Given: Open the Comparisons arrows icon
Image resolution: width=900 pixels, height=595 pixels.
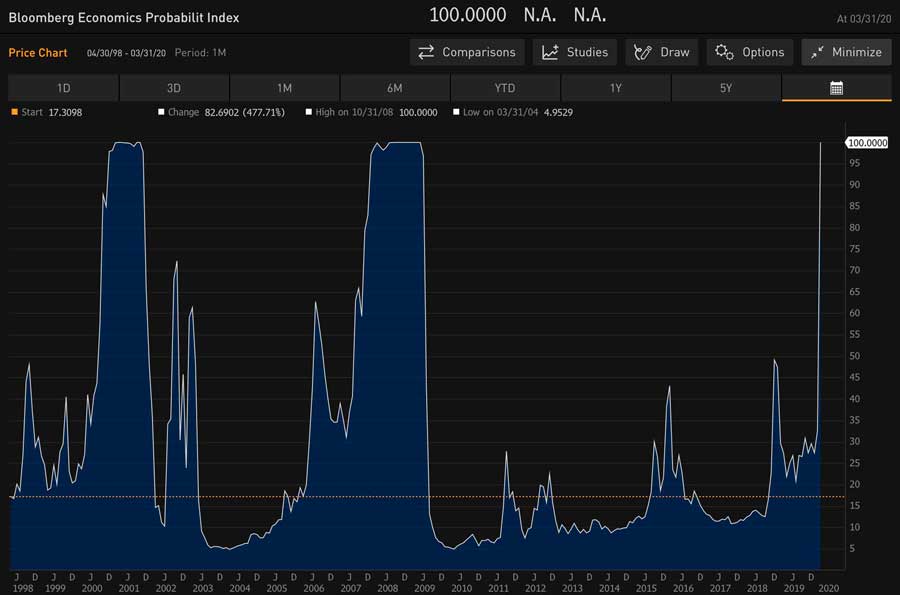Looking at the screenshot, I should coord(426,52).
